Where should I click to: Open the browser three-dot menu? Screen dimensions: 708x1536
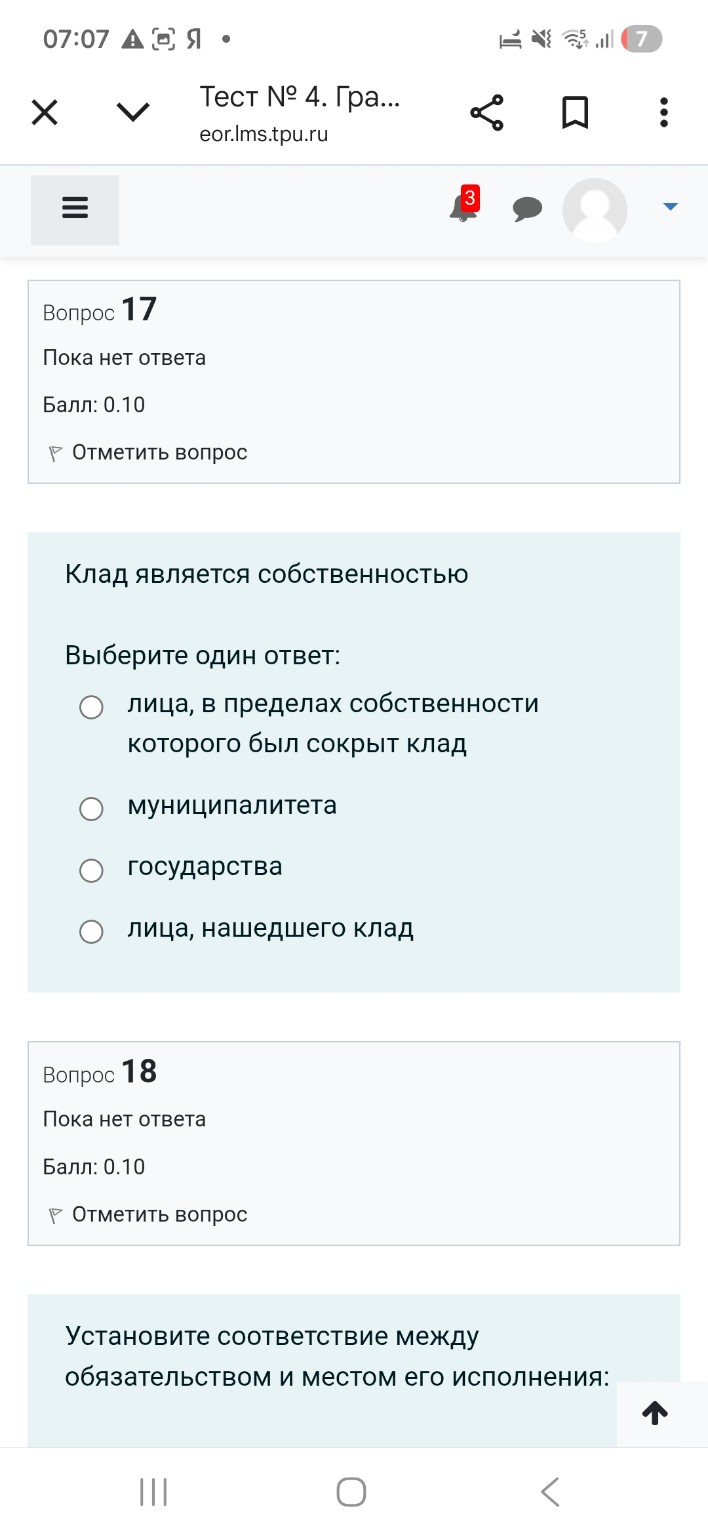tap(663, 112)
